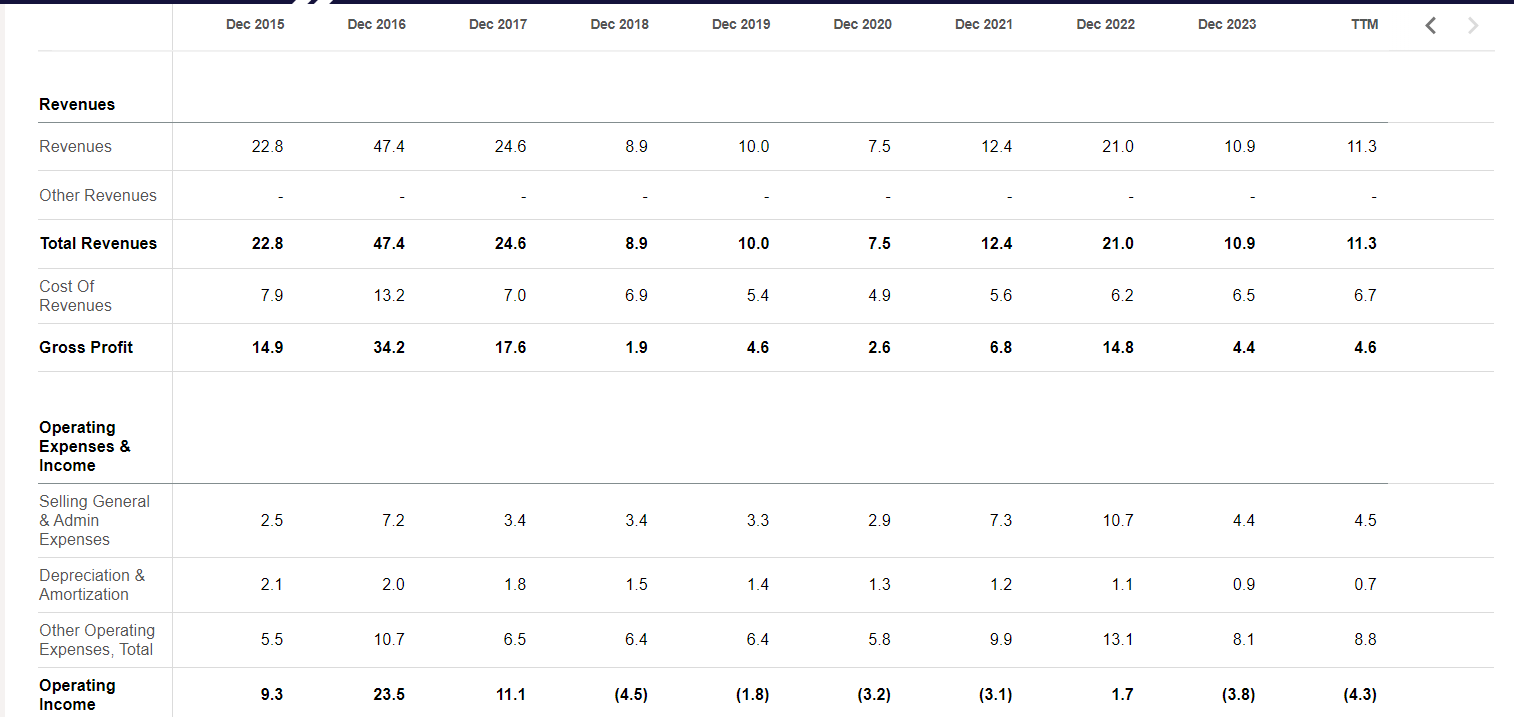Select the Gross Profit row label

(x=86, y=348)
